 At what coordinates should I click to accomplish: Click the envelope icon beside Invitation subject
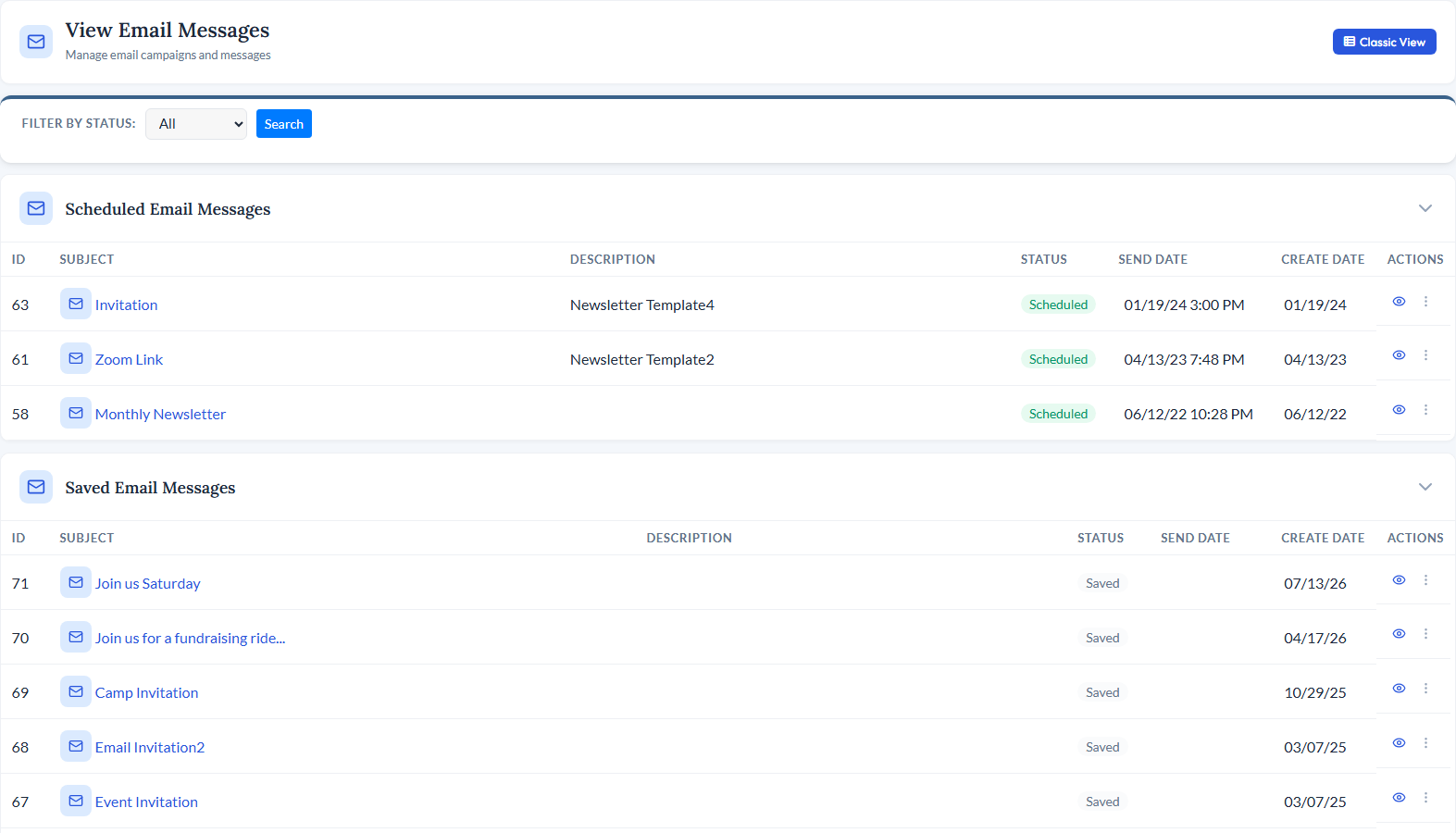click(x=76, y=304)
